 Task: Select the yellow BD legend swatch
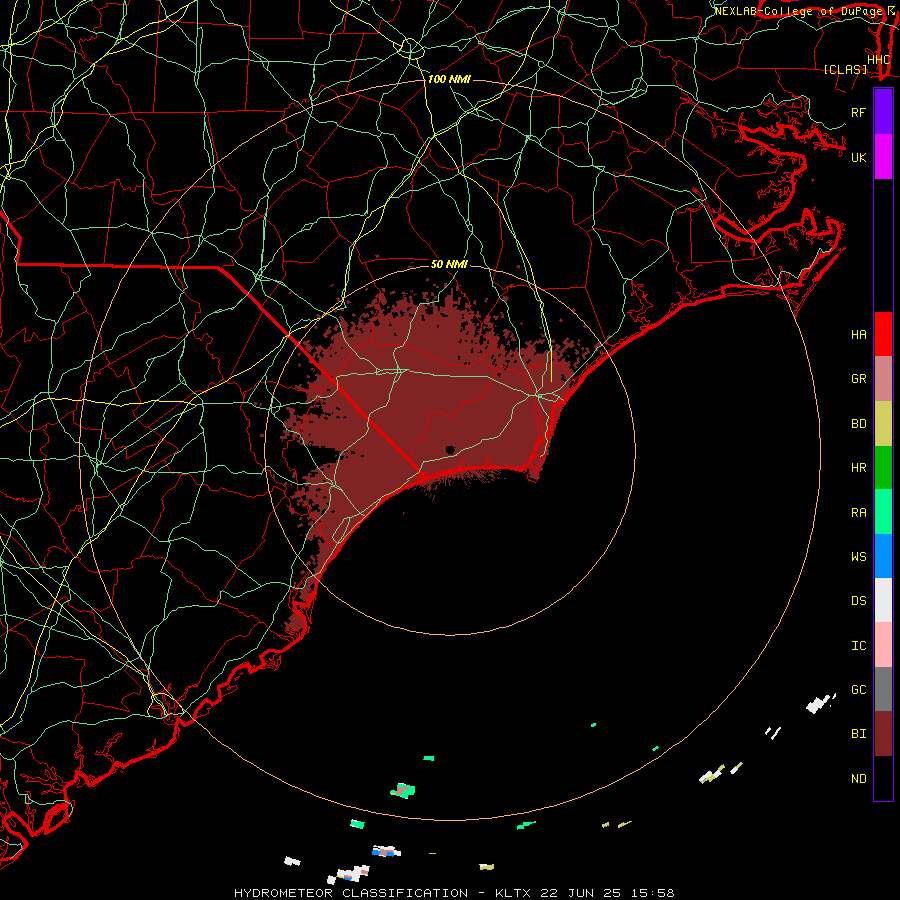pos(883,424)
